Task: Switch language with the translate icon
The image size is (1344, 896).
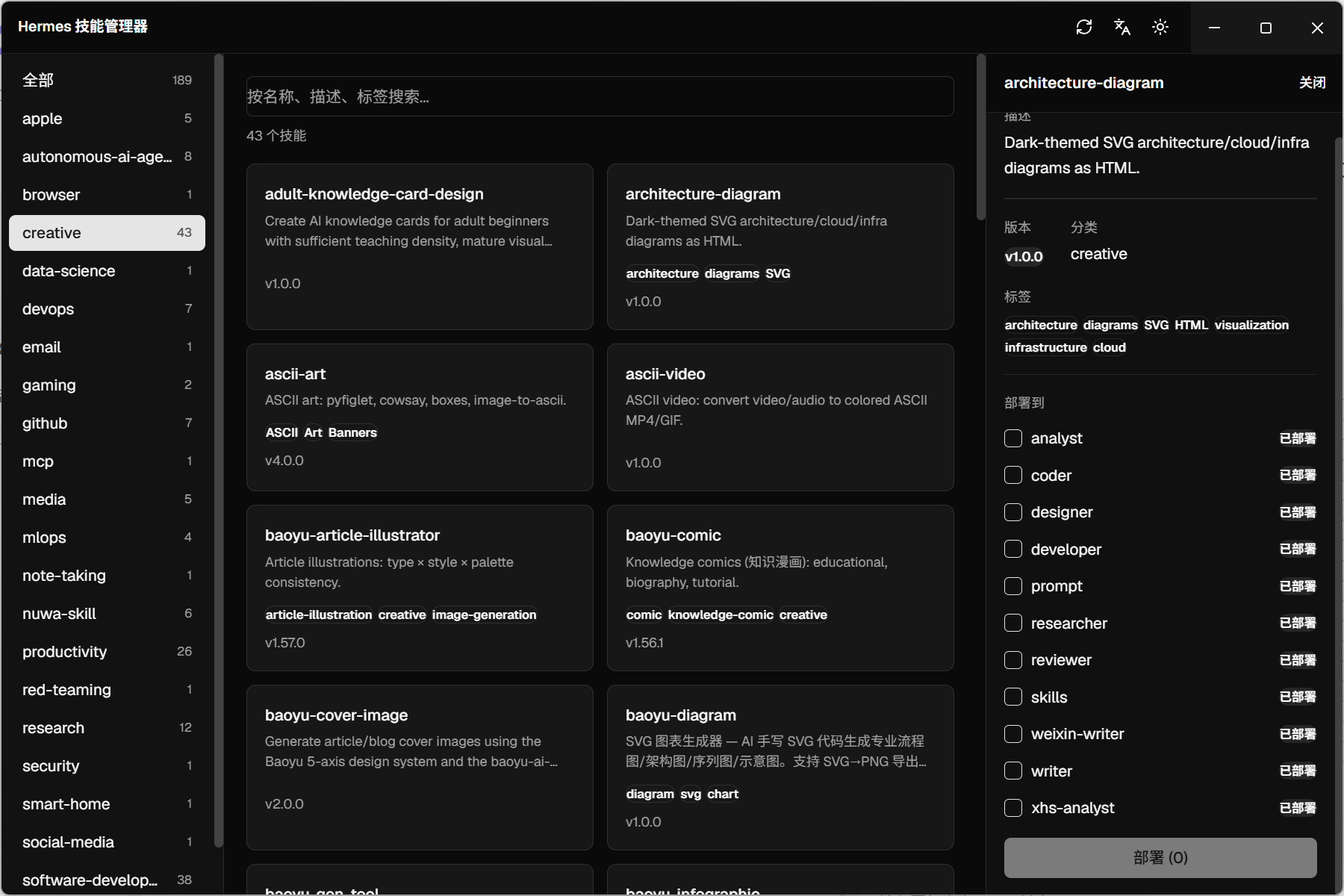Action: click(x=1122, y=28)
